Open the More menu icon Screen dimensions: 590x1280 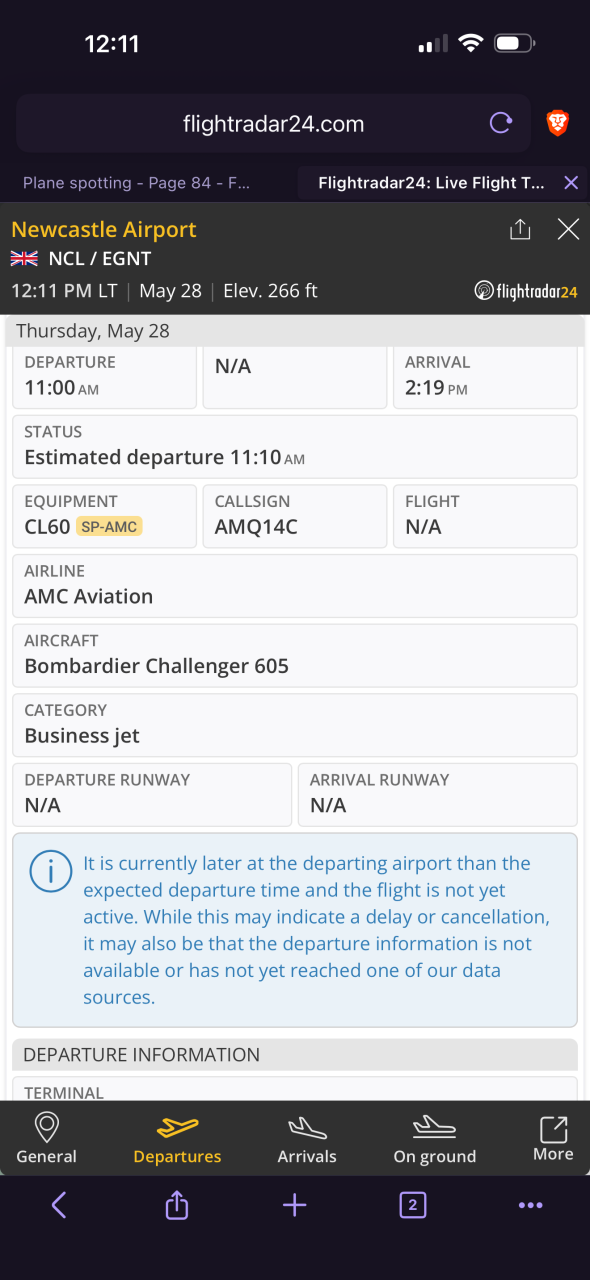(x=553, y=1139)
